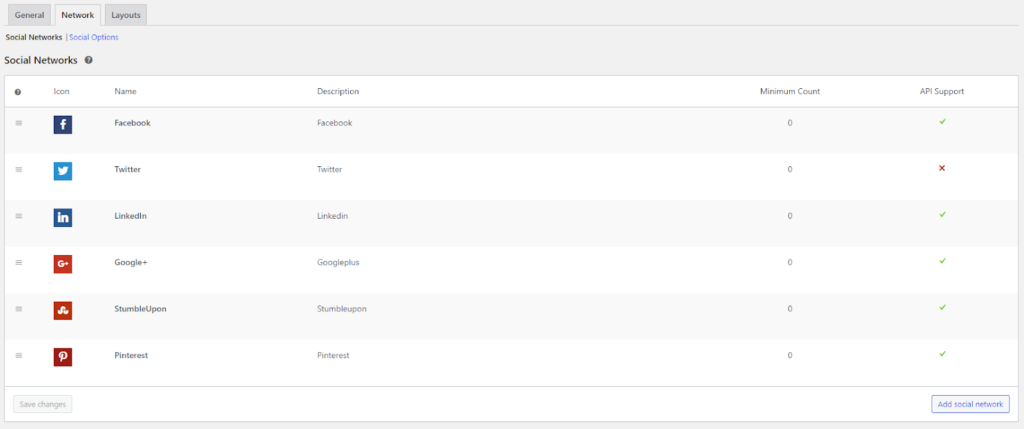Click the minimum count value for Pinterest
1024x429 pixels.
(x=790, y=355)
